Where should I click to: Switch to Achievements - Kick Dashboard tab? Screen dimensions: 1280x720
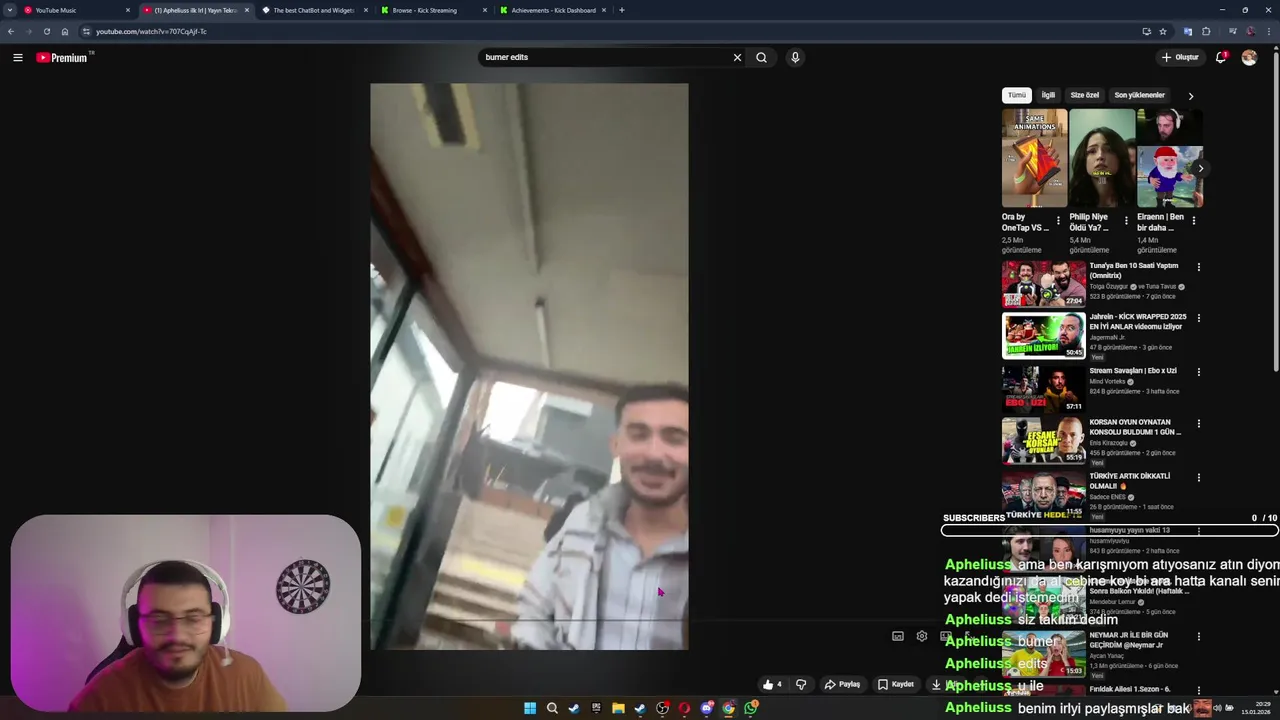click(552, 10)
